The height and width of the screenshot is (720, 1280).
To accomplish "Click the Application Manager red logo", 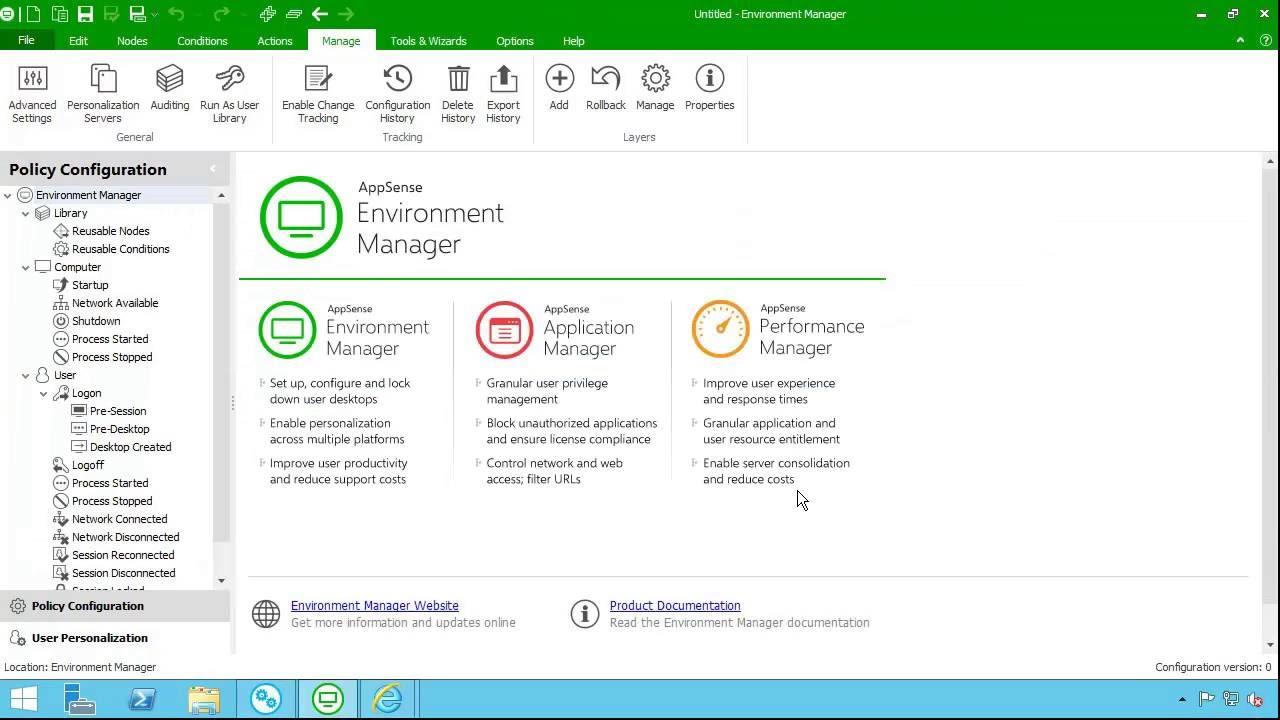I will (x=504, y=330).
